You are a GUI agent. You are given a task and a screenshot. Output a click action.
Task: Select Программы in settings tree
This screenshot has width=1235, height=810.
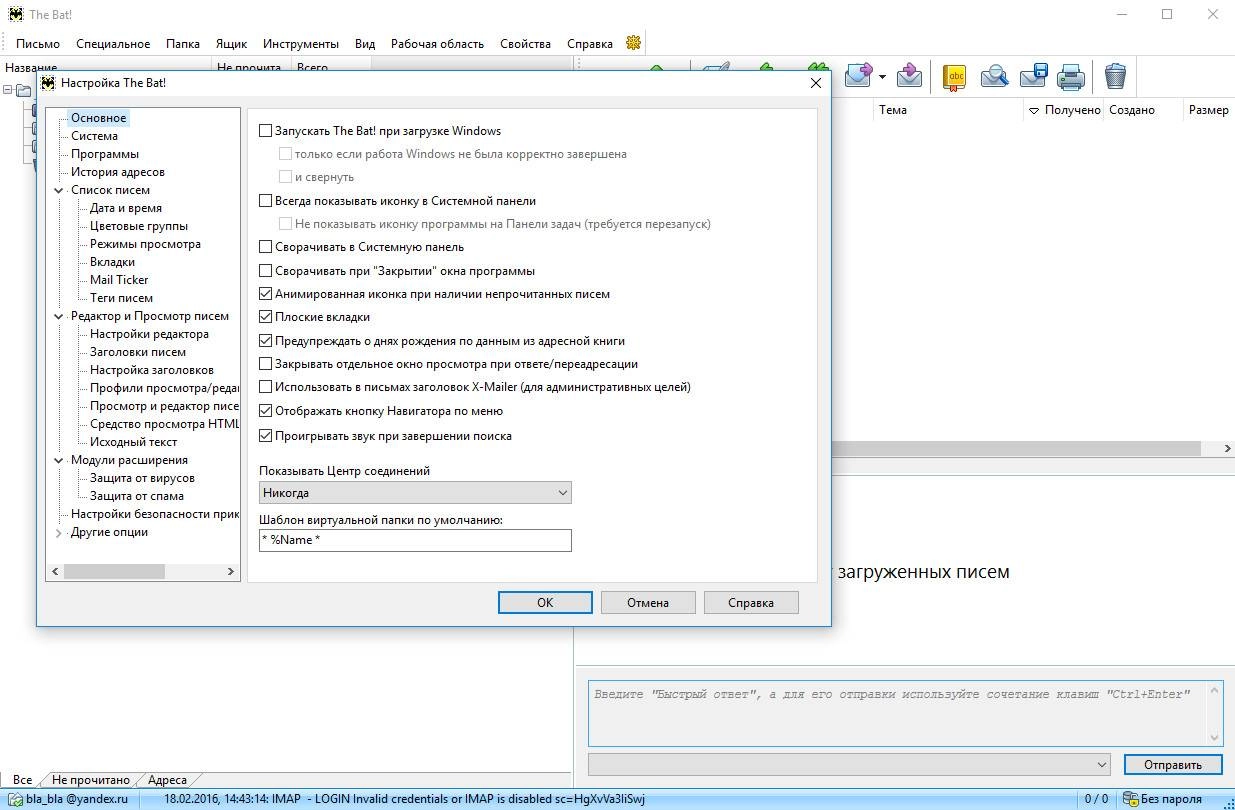tap(105, 154)
